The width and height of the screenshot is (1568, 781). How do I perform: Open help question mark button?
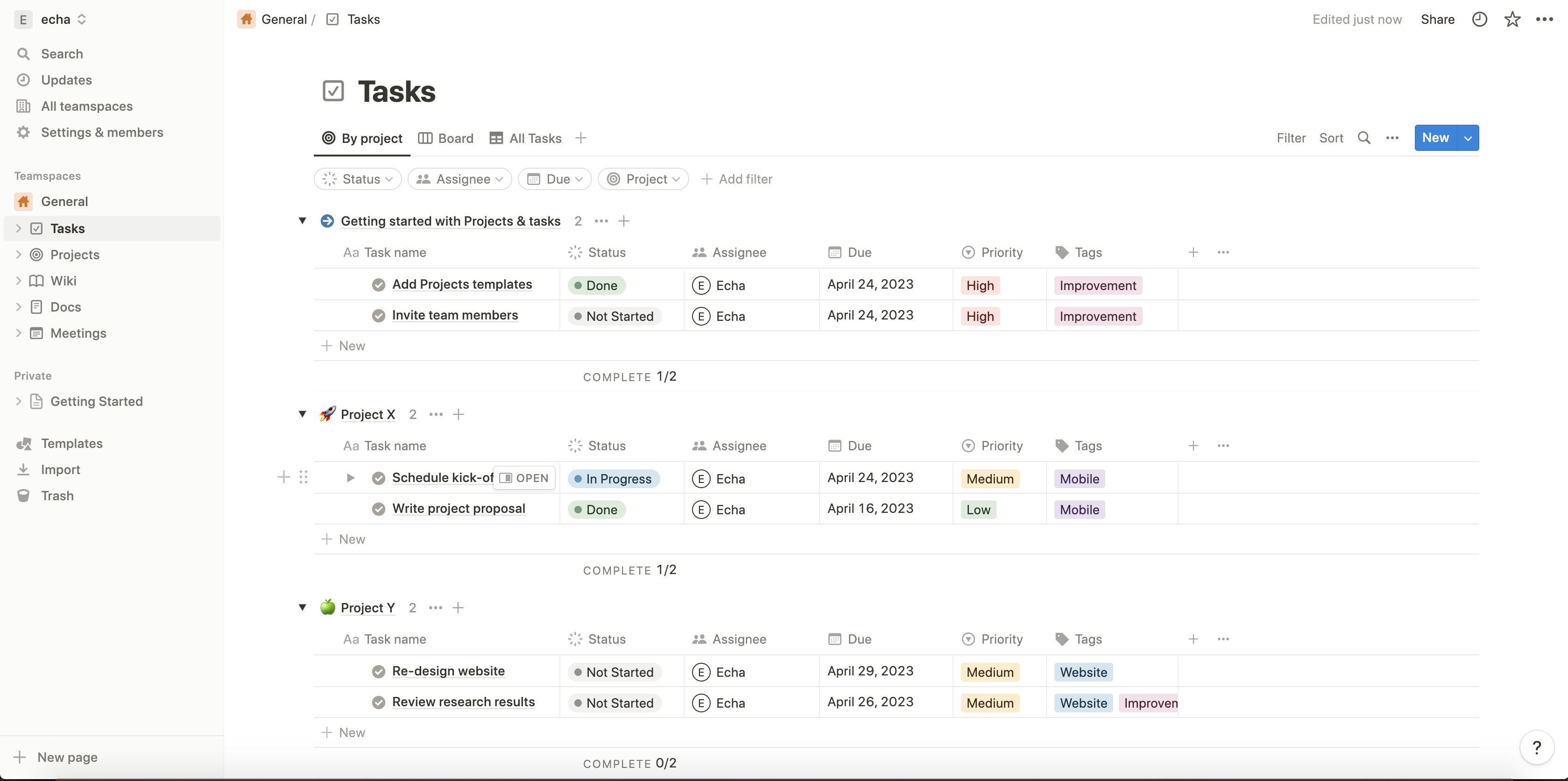tap(1536, 747)
